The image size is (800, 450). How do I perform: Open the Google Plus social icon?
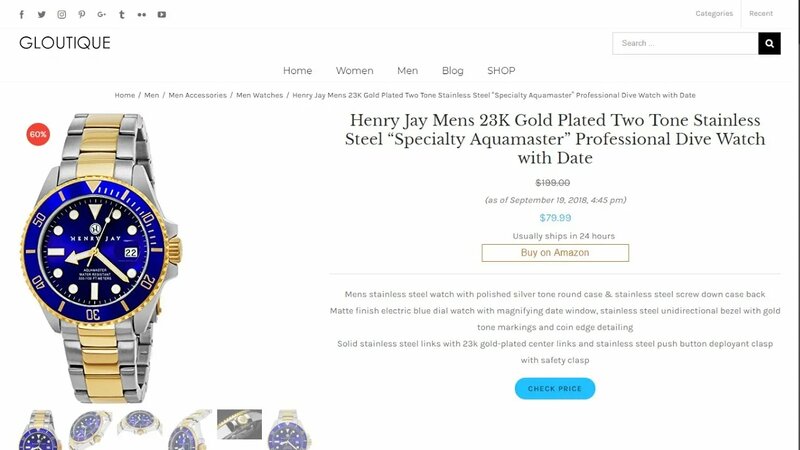pyautogui.click(x=102, y=14)
